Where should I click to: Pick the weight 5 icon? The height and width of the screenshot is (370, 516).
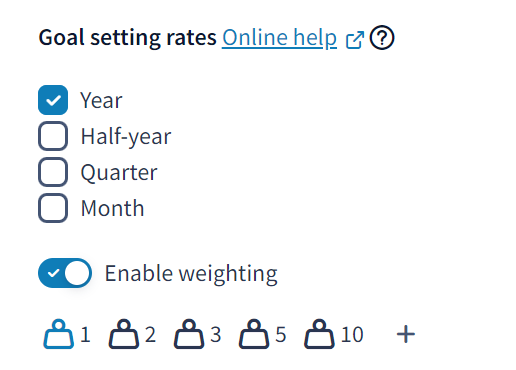254,334
